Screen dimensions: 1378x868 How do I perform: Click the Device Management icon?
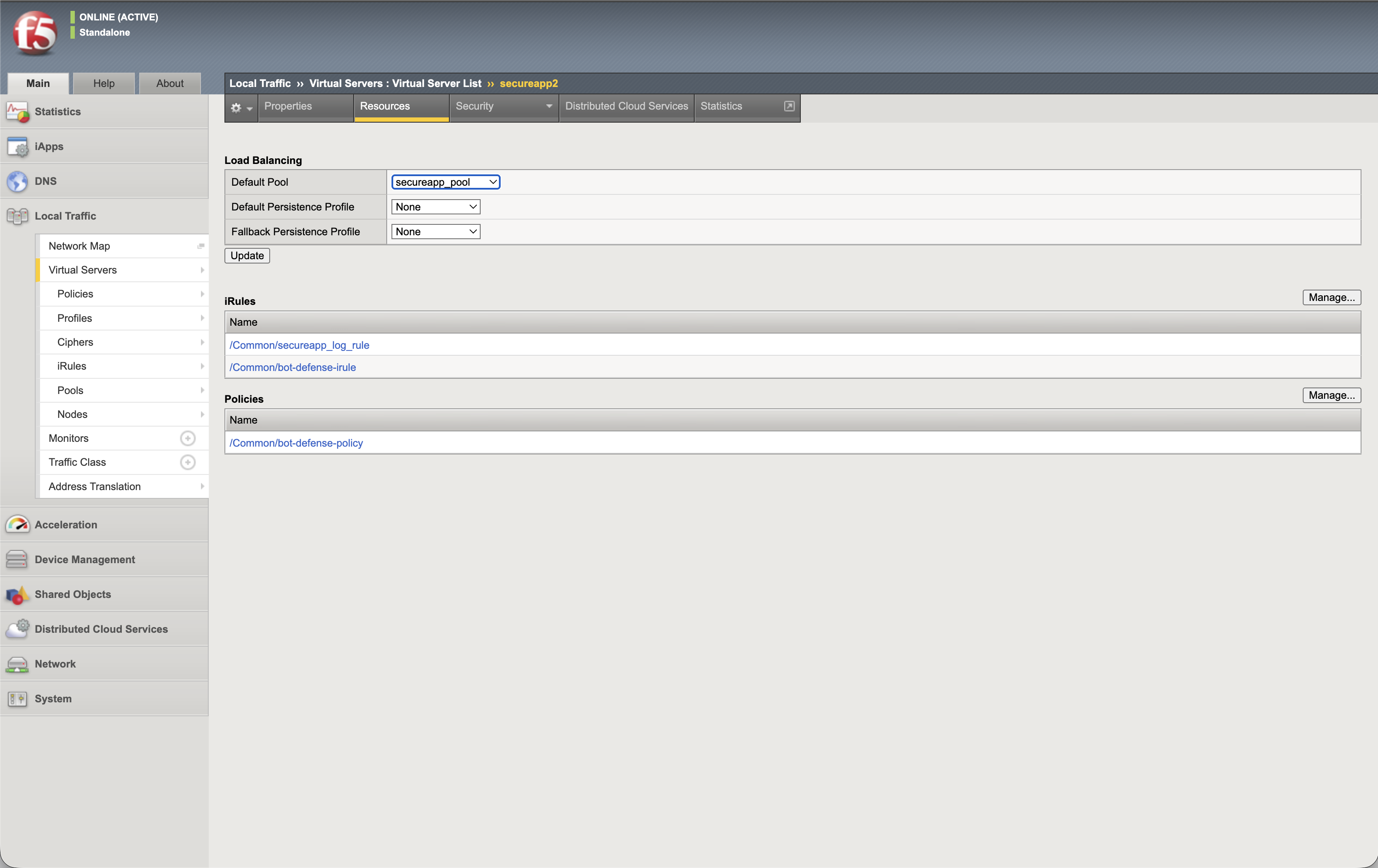coord(17,560)
